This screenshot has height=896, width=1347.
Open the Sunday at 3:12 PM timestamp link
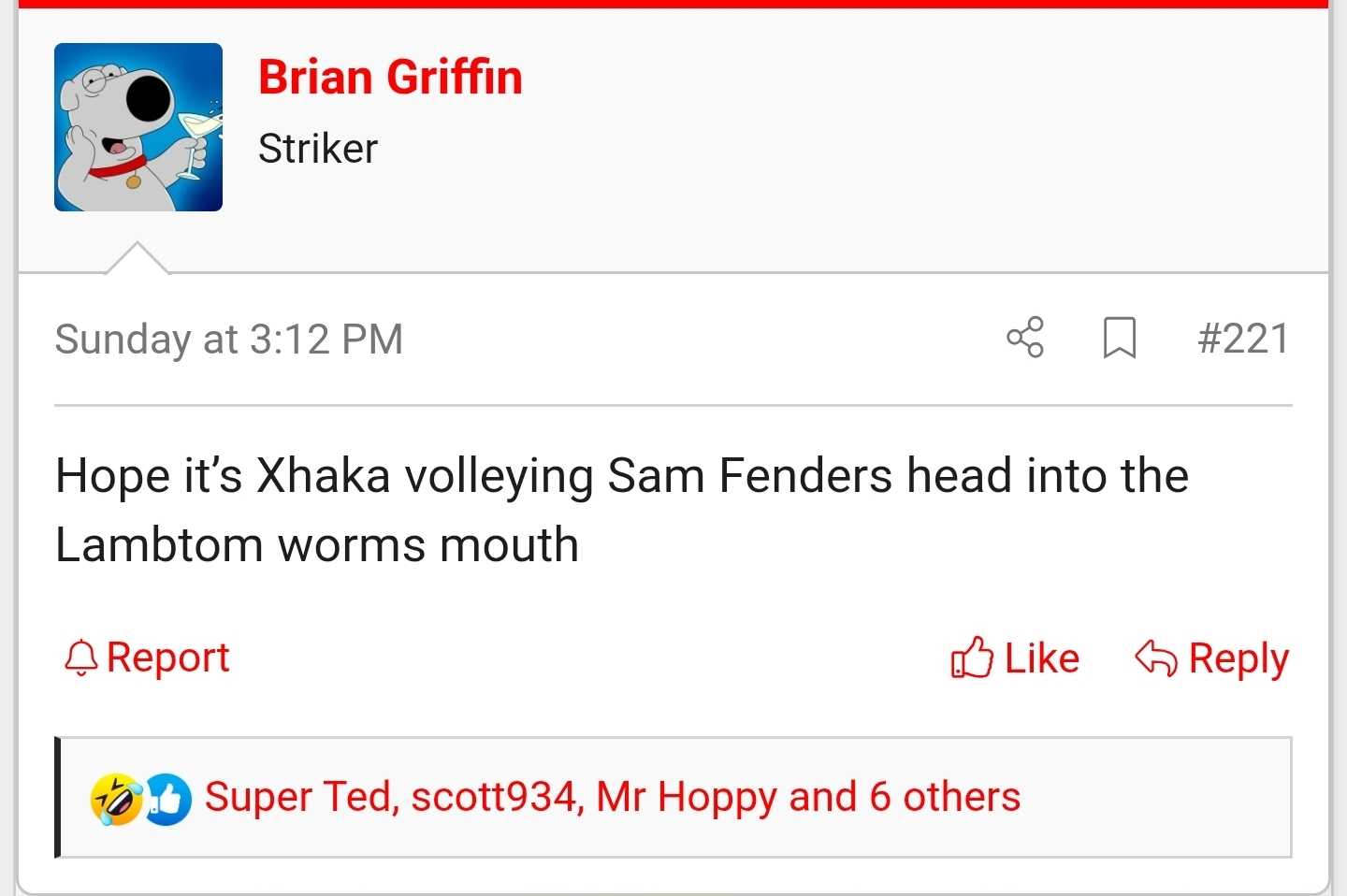tap(229, 339)
